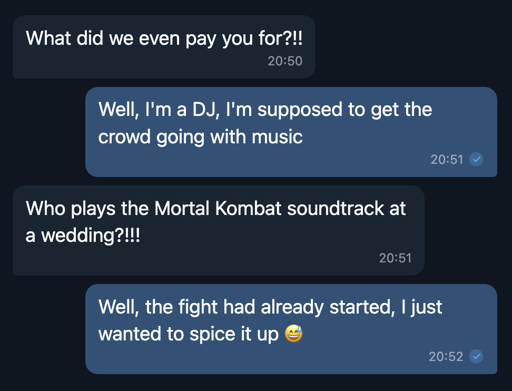Click the word 'fight' in last reply
Viewport: 512px width, 391px height.
[198, 307]
